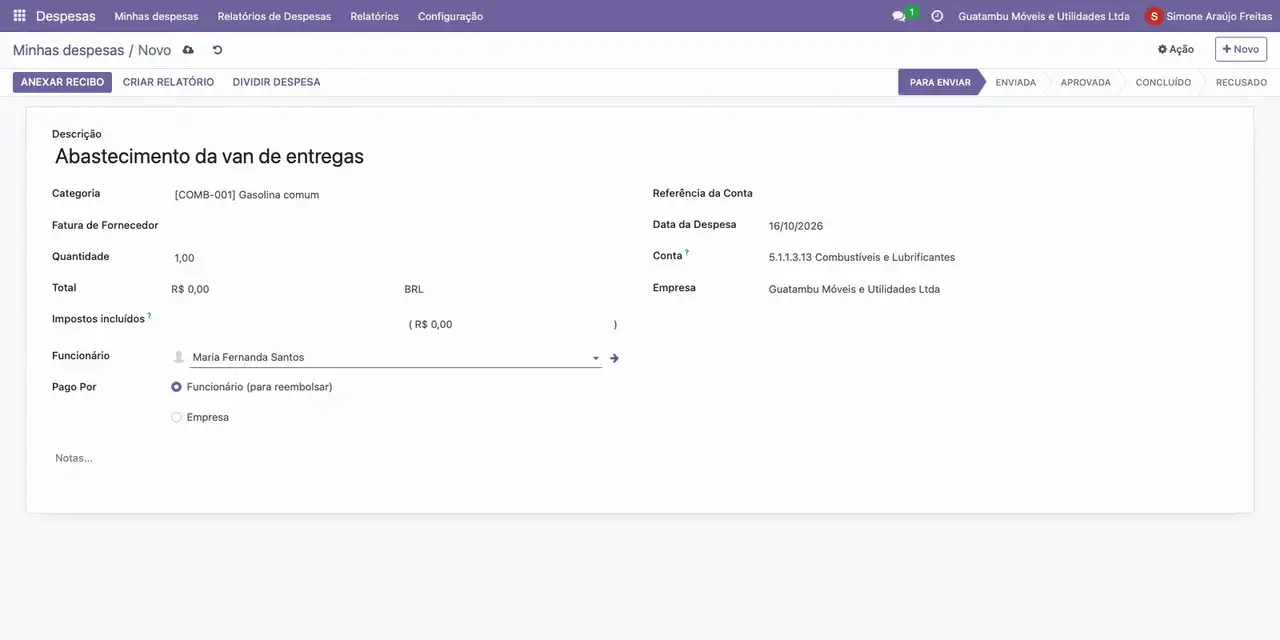Open the Ação actions dropdown
The height and width of the screenshot is (640, 1280).
coord(1176,49)
